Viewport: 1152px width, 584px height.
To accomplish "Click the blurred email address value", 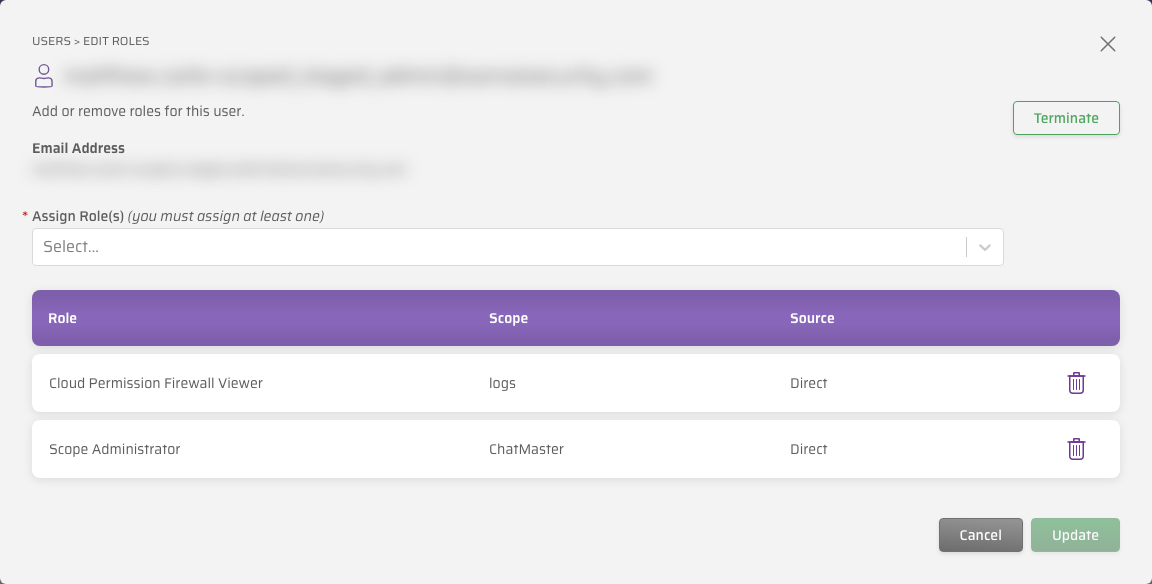I will click(218, 170).
